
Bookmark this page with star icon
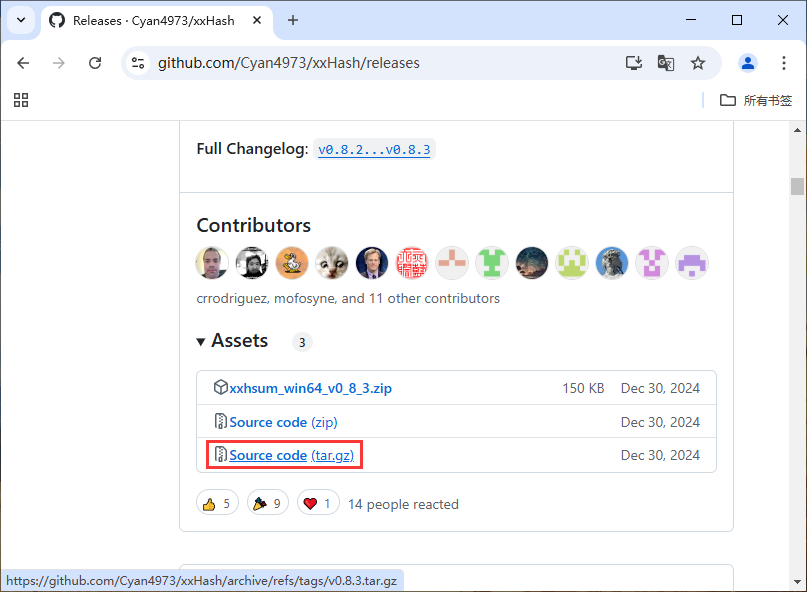(698, 63)
